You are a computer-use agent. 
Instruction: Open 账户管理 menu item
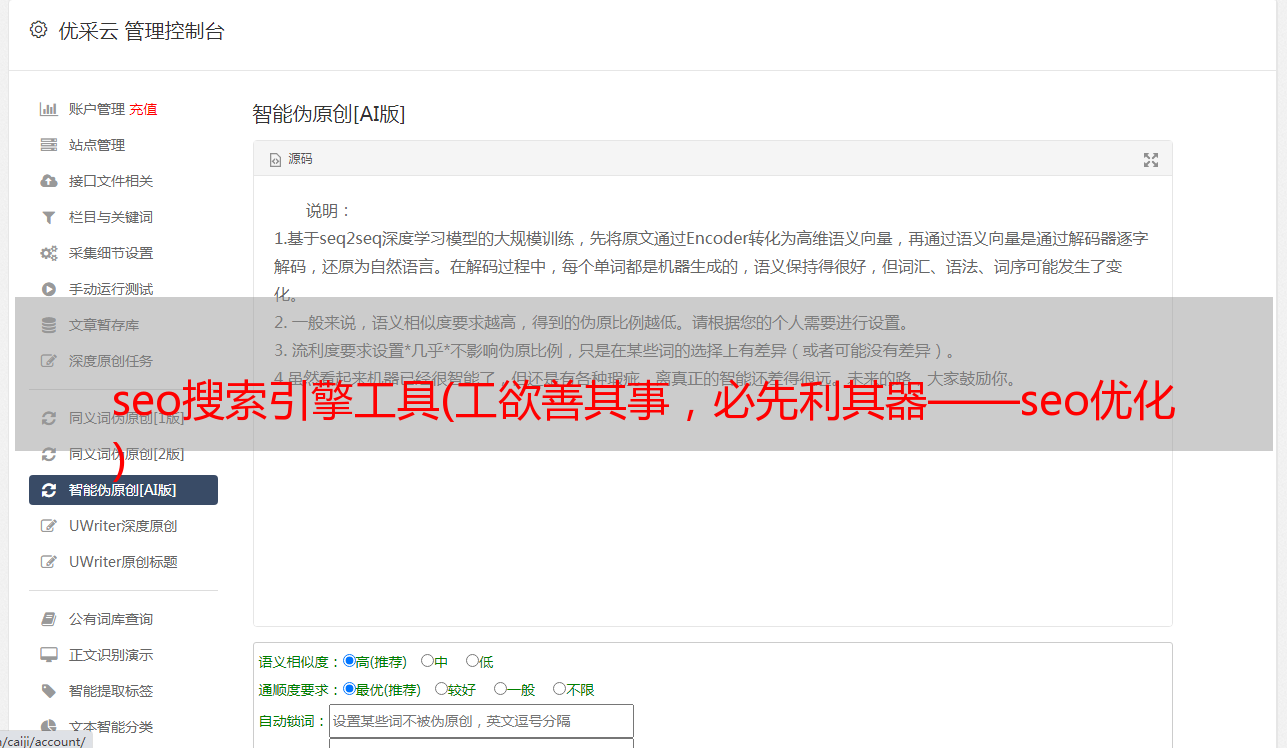click(97, 109)
